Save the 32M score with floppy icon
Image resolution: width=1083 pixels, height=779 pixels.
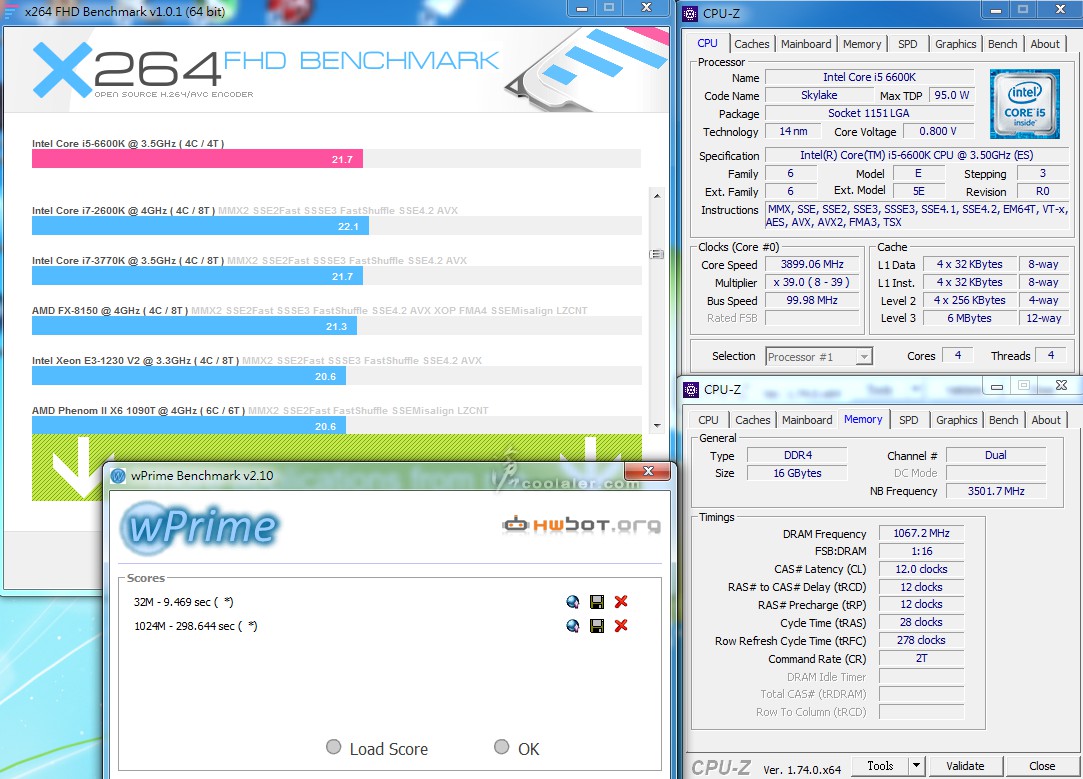[x=597, y=602]
